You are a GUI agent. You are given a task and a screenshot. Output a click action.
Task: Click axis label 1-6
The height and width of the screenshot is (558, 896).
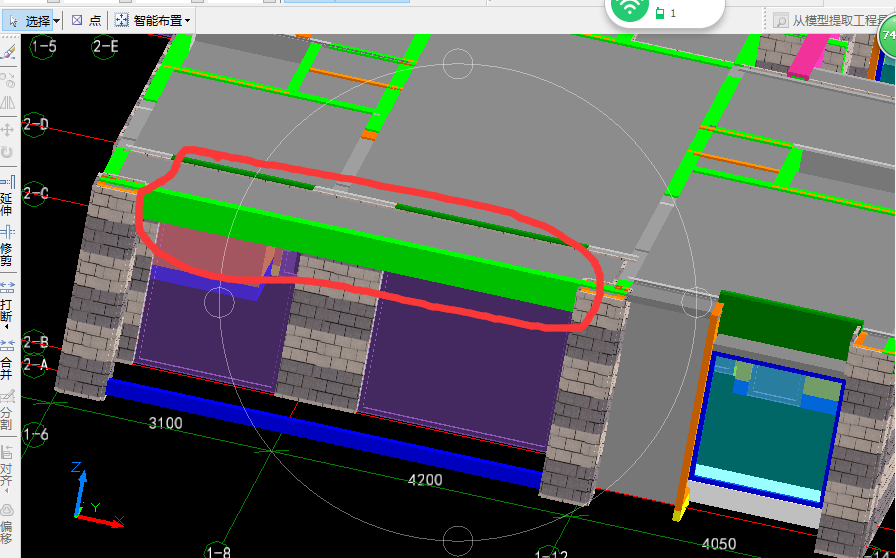pyautogui.click(x=35, y=435)
